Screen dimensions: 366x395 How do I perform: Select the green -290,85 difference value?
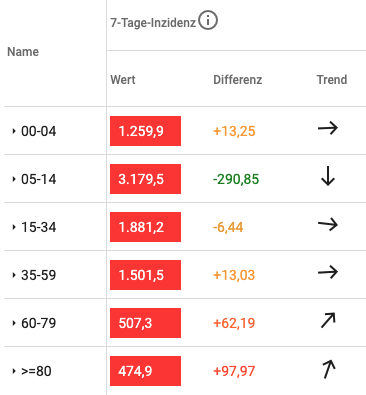pos(236,179)
